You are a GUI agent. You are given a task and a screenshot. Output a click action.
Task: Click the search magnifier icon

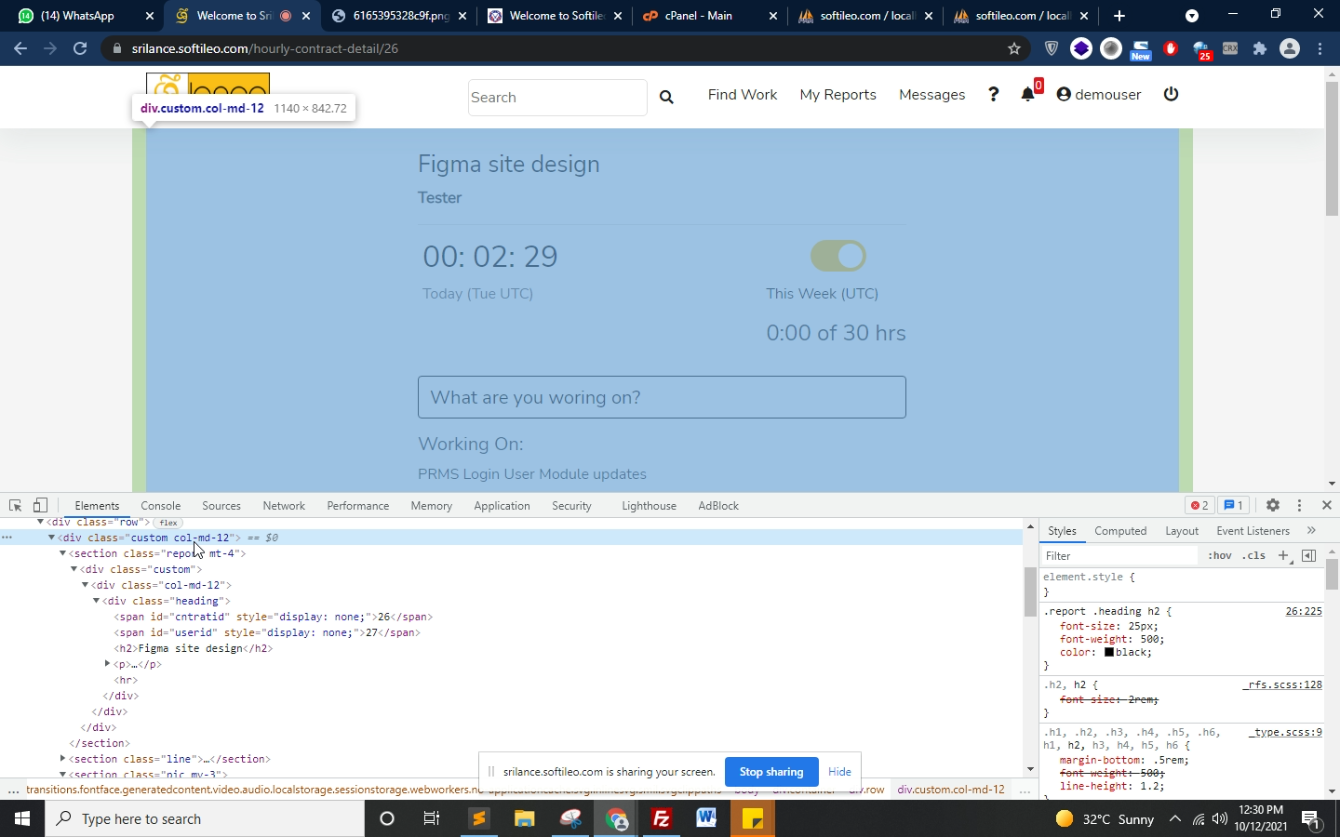(666, 97)
